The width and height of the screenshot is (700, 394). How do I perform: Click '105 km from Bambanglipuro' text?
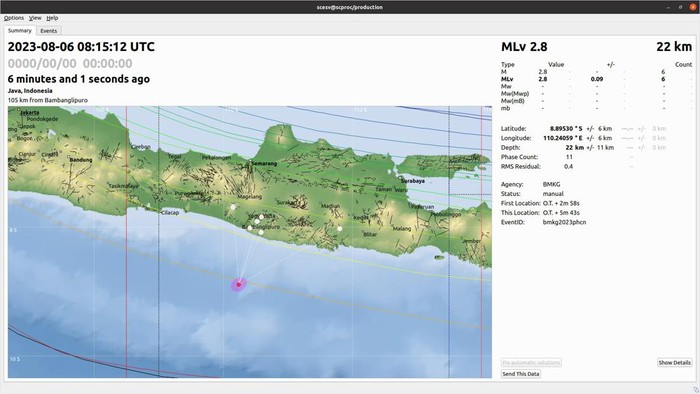click(48, 100)
